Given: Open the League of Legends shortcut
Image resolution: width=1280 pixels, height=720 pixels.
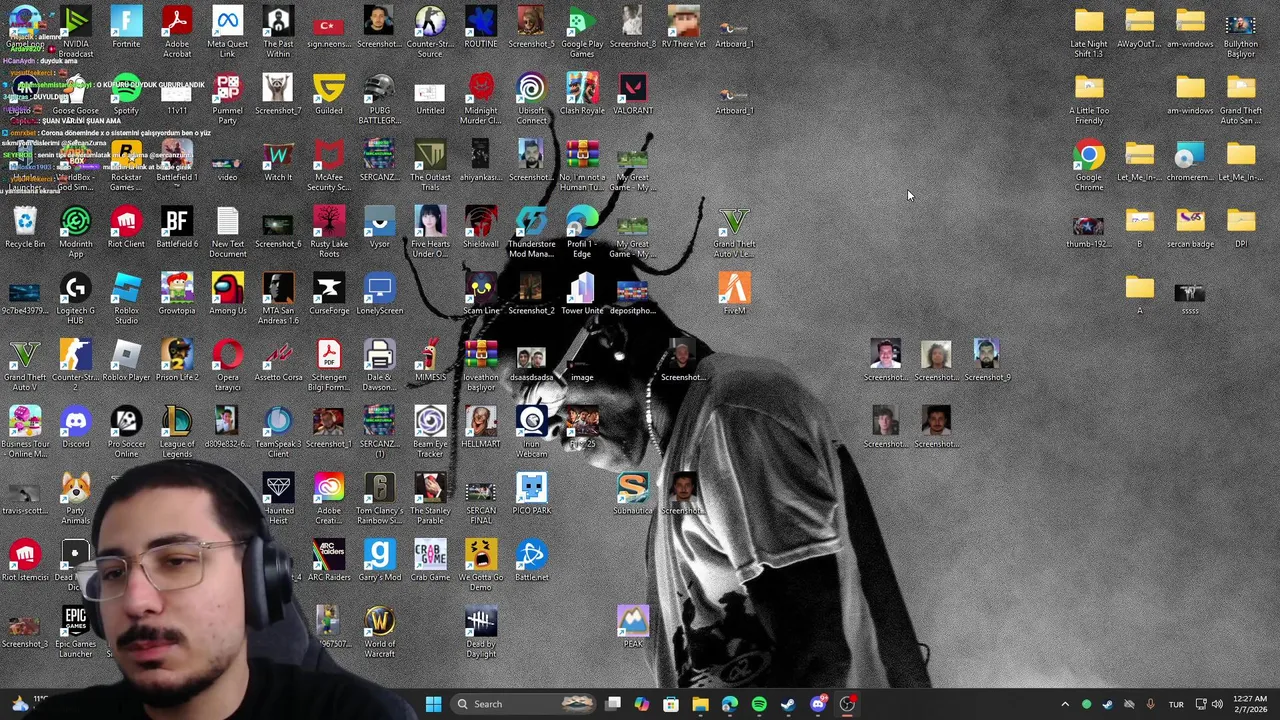Looking at the screenshot, I should [x=177, y=431].
